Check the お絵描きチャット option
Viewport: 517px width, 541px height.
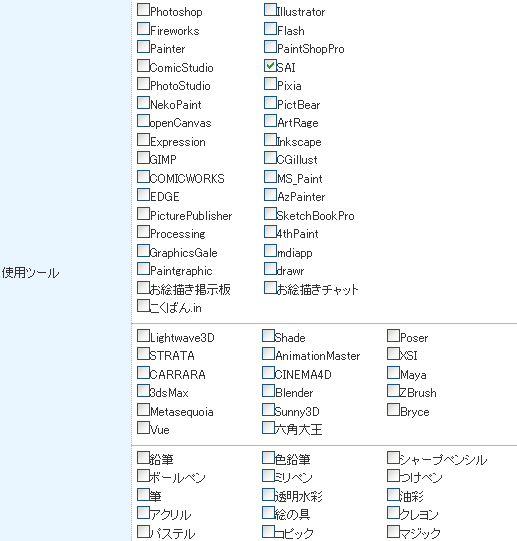(270, 287)
